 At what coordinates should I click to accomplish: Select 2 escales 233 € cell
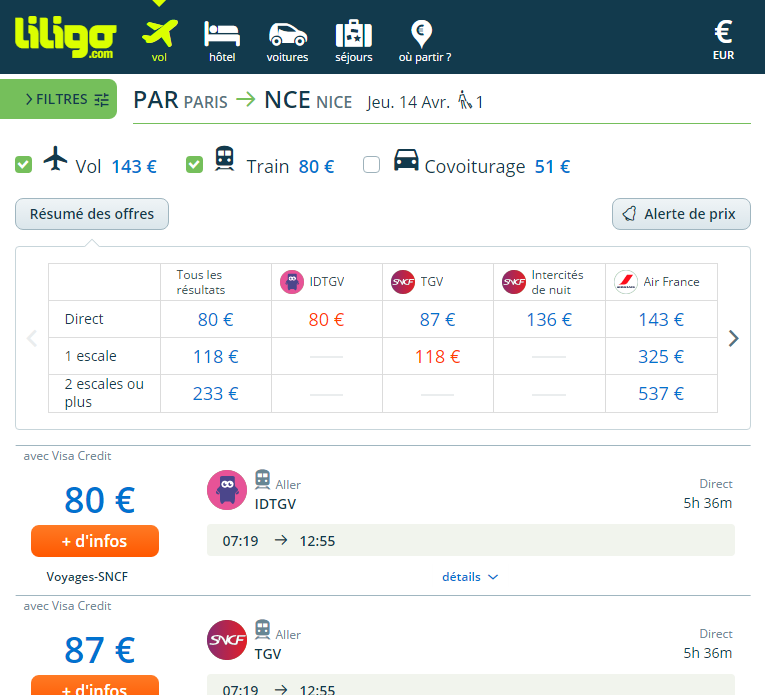click(216, 394)
